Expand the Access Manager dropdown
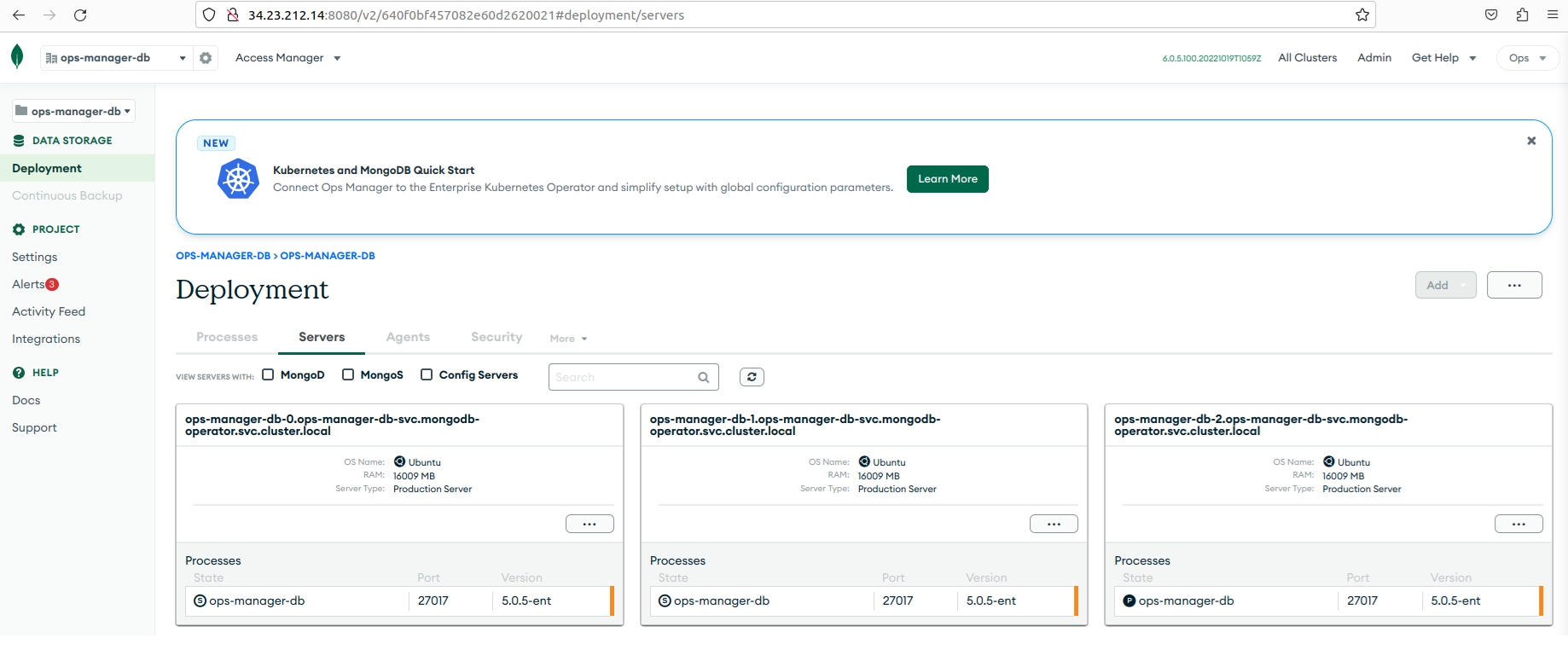 pyautogui.click(x=288, y=58)
